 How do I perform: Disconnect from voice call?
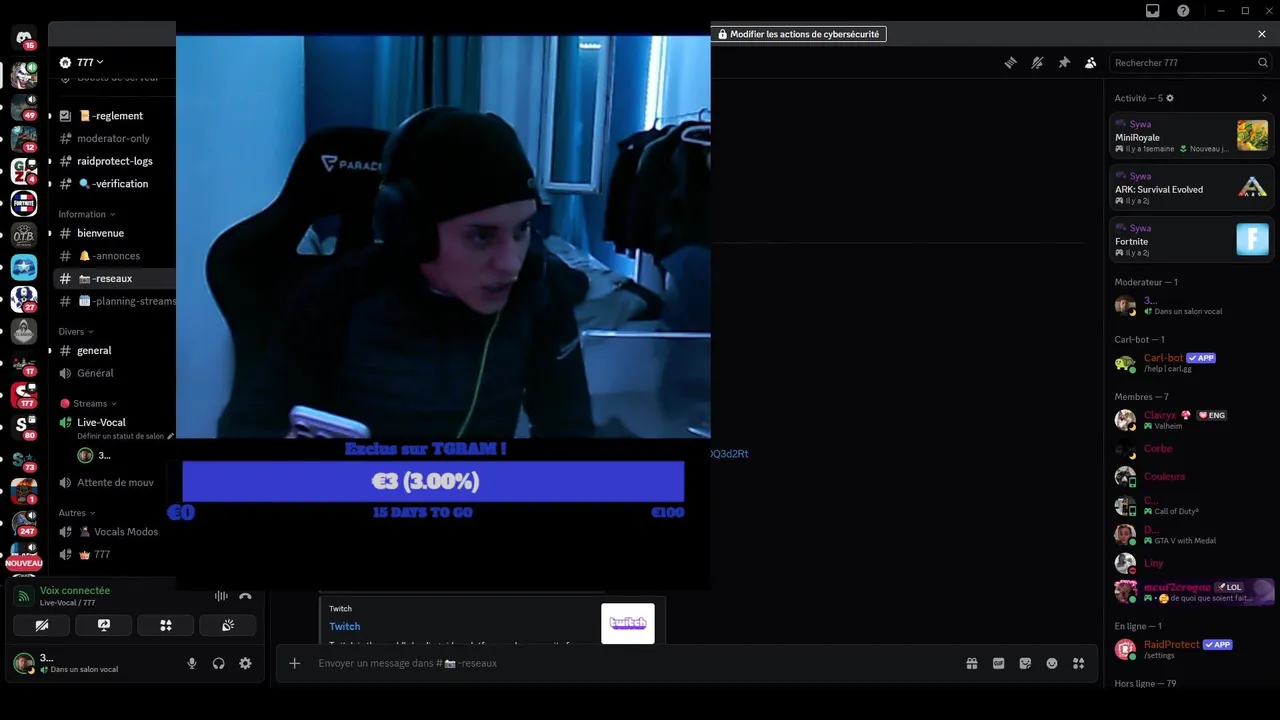tap(245, 596)
